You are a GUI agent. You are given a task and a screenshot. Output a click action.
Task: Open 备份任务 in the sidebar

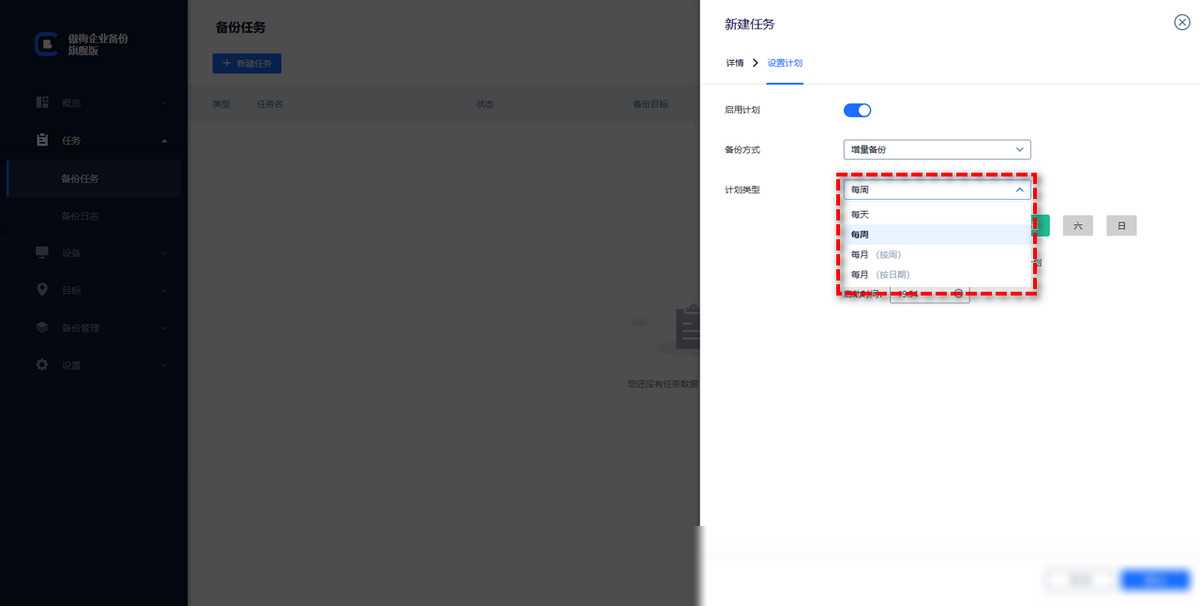pos(94,179)
